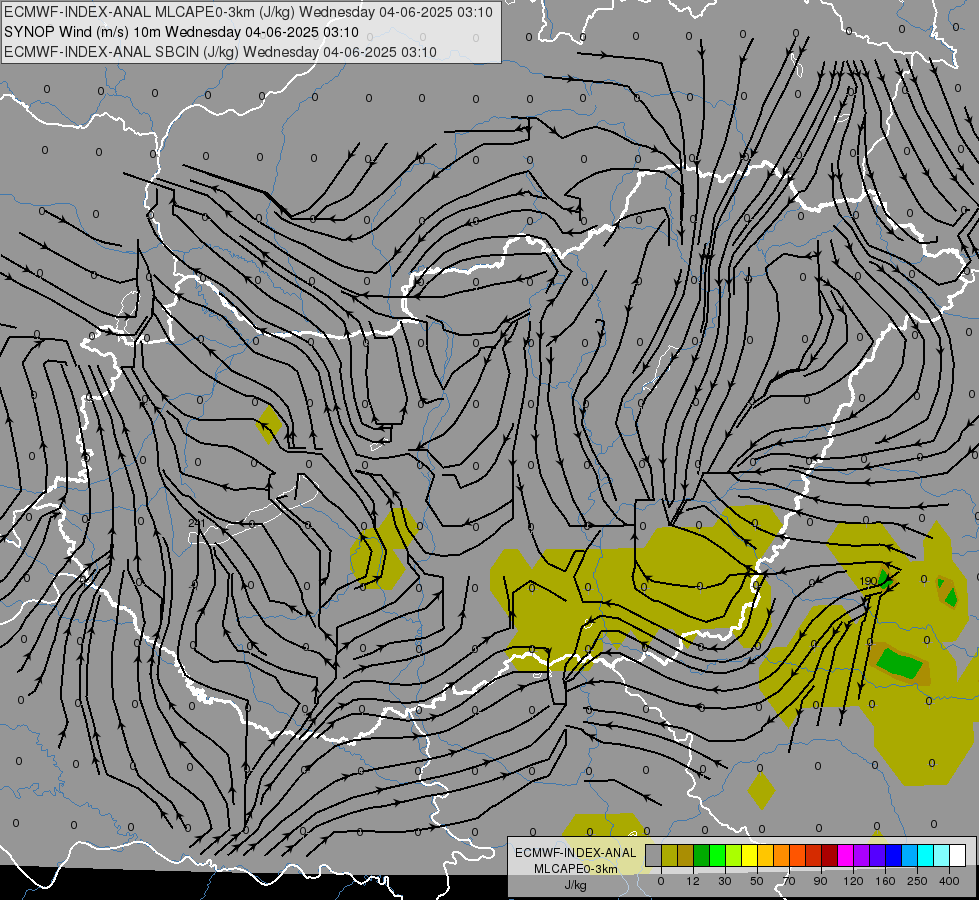Select the white legend swatch
Screen dimensions: 979x900
958,855
